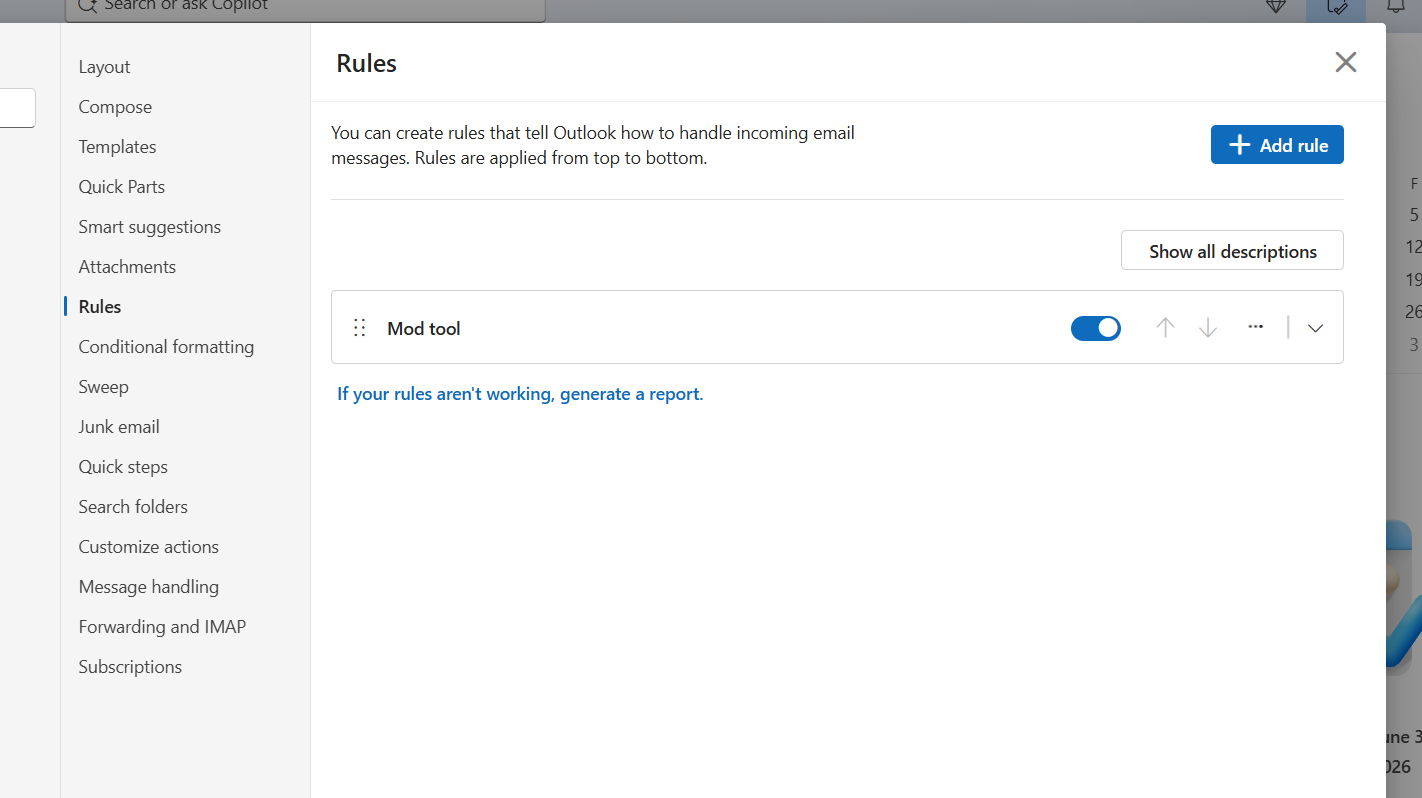The width and height of the screenshot is (1422, 798).
Task: Close the Rules settings dialog
Action: point(1346,62)
